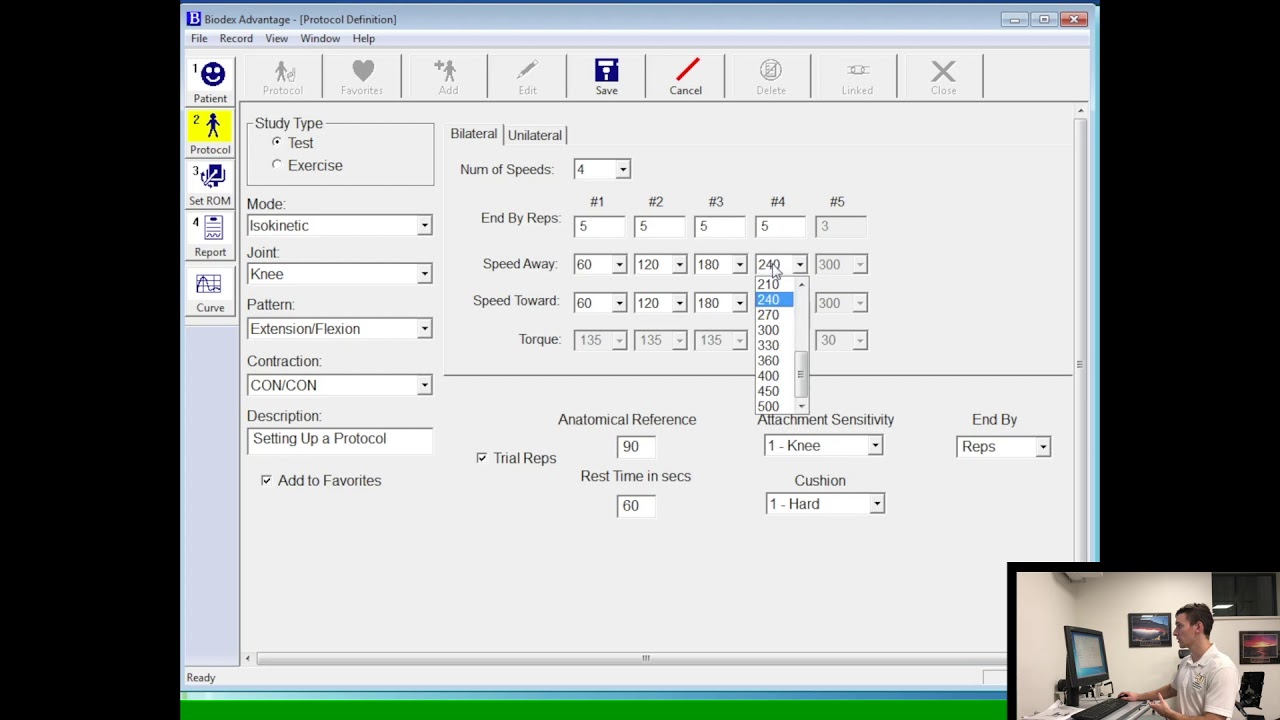The image size is (1280, 720).
Task: Click the Delete toolbar icon
Action: (x=770, y=77)
